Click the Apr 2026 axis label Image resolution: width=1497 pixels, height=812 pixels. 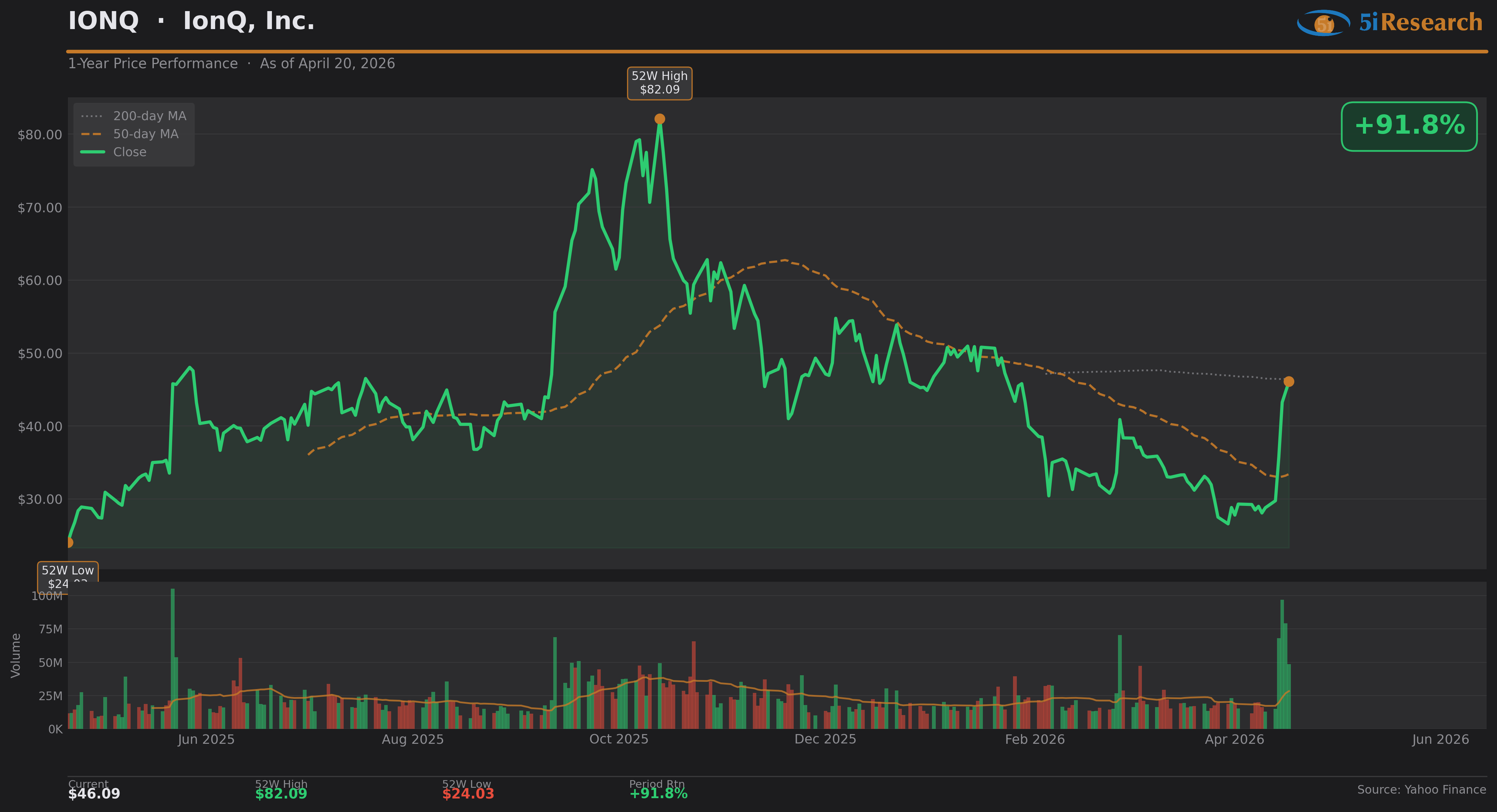[x=1234, y=739]
